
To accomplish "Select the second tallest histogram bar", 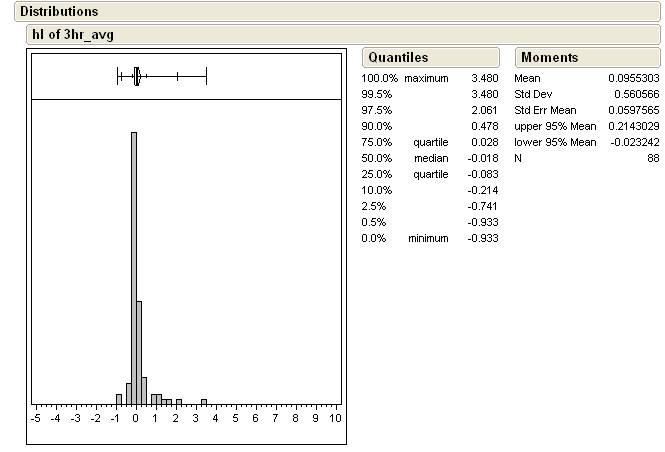I will click(139, 352).
